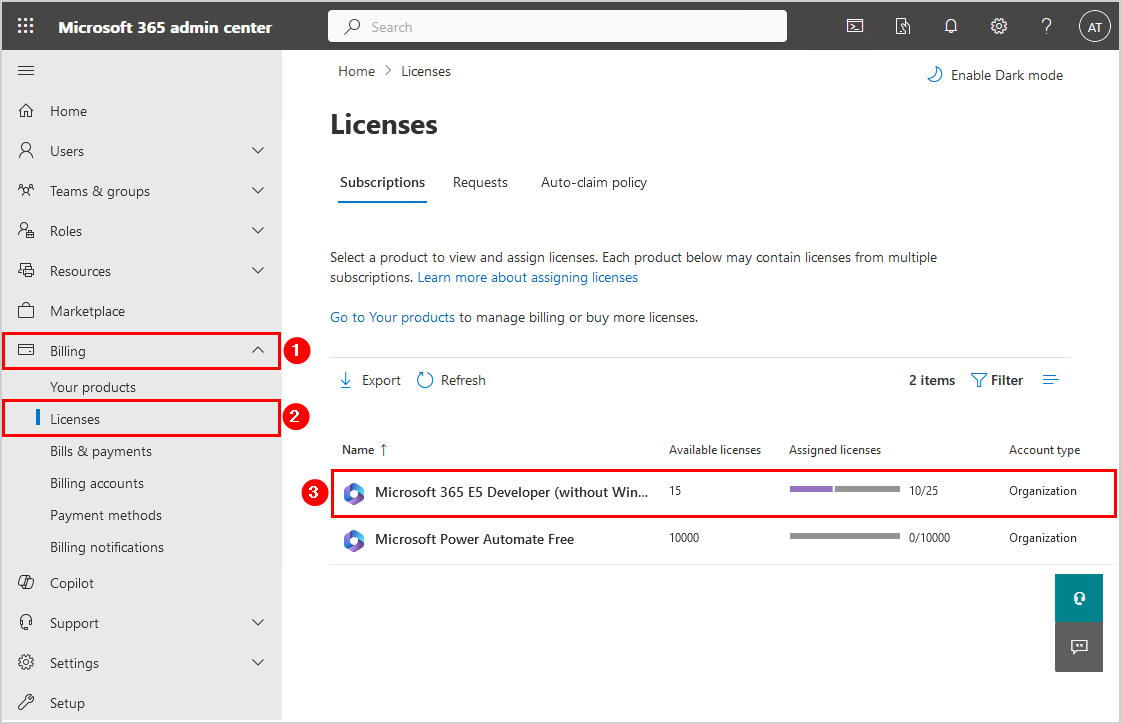This screenshot has height=724, width=1121.
Task: Sort by the Name column header
Action: [365, 450]
